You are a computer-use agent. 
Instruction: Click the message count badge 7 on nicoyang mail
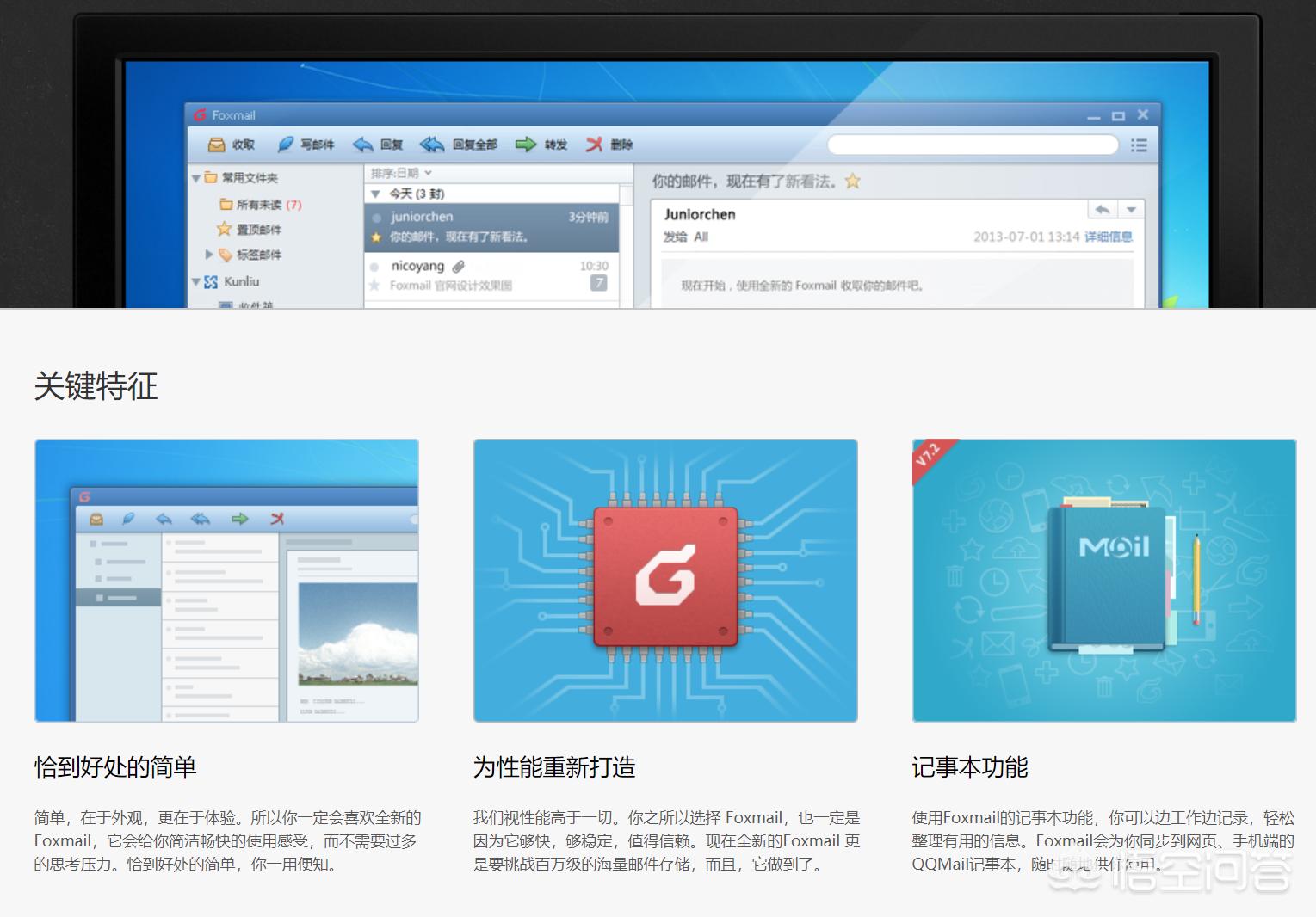point(599,283)
